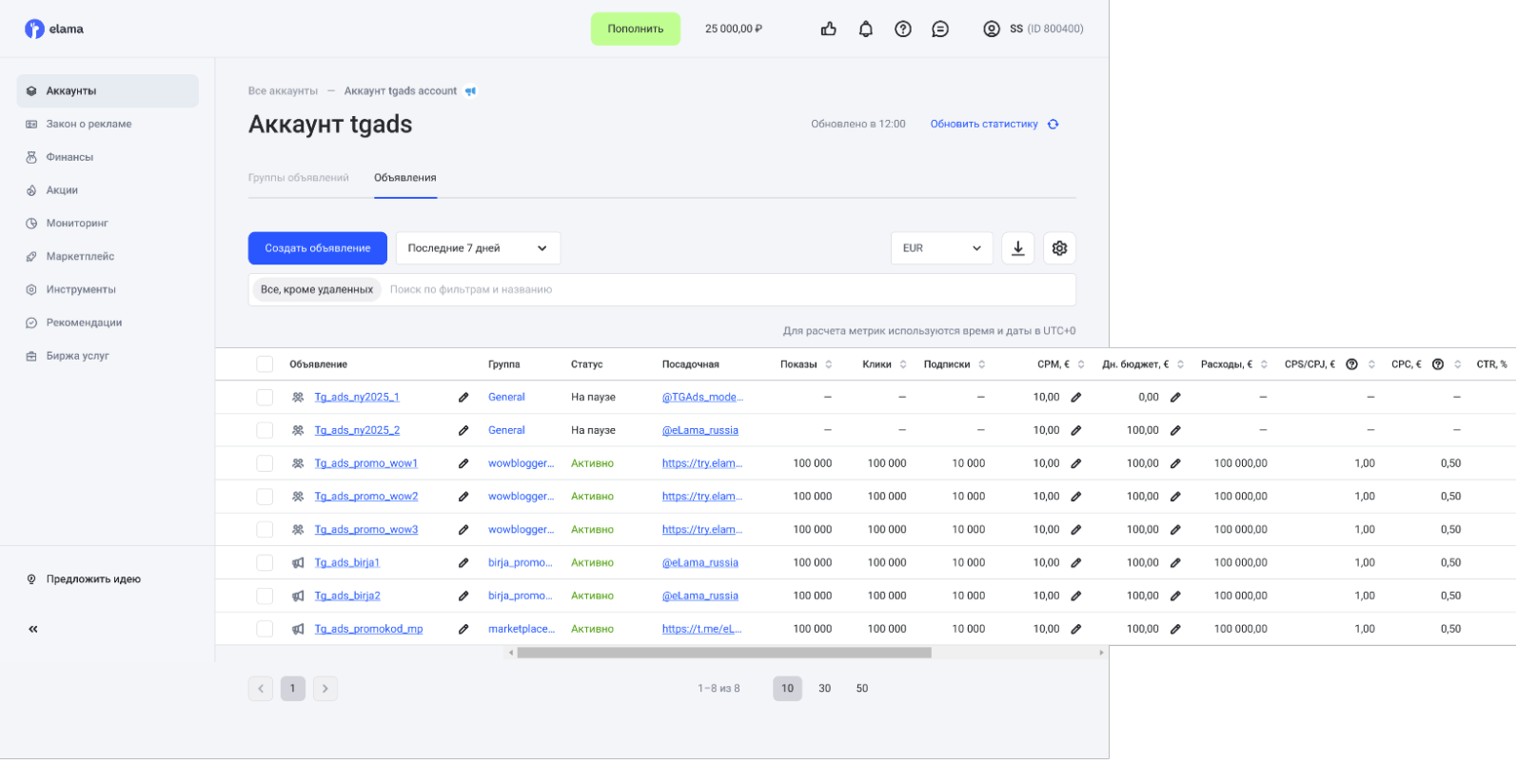Collapse the sidebar with double chevron

(x=33, y=629)
